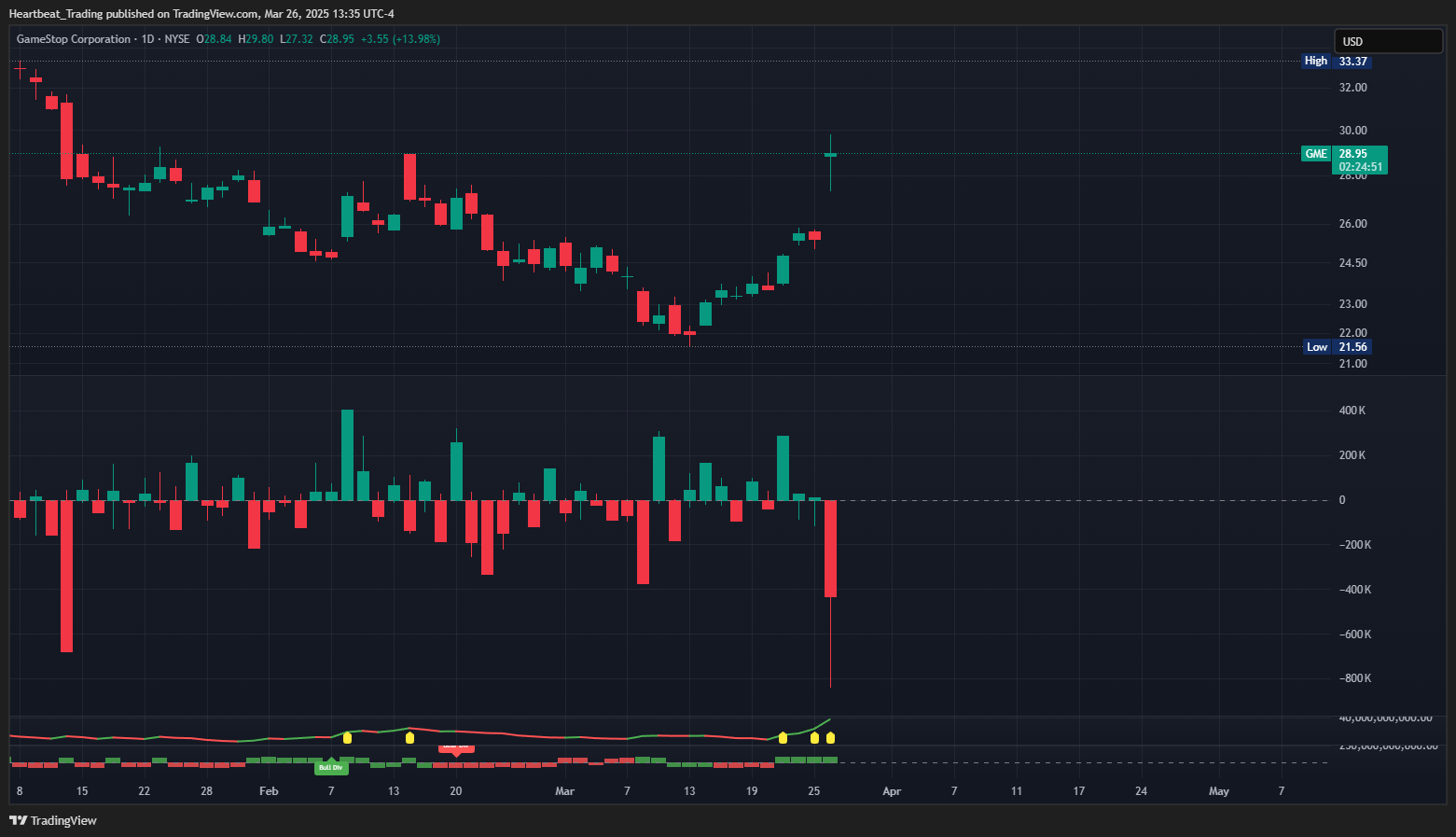Click the 26.00 price scale value

pyautogui.click(x=1353, y=224)
